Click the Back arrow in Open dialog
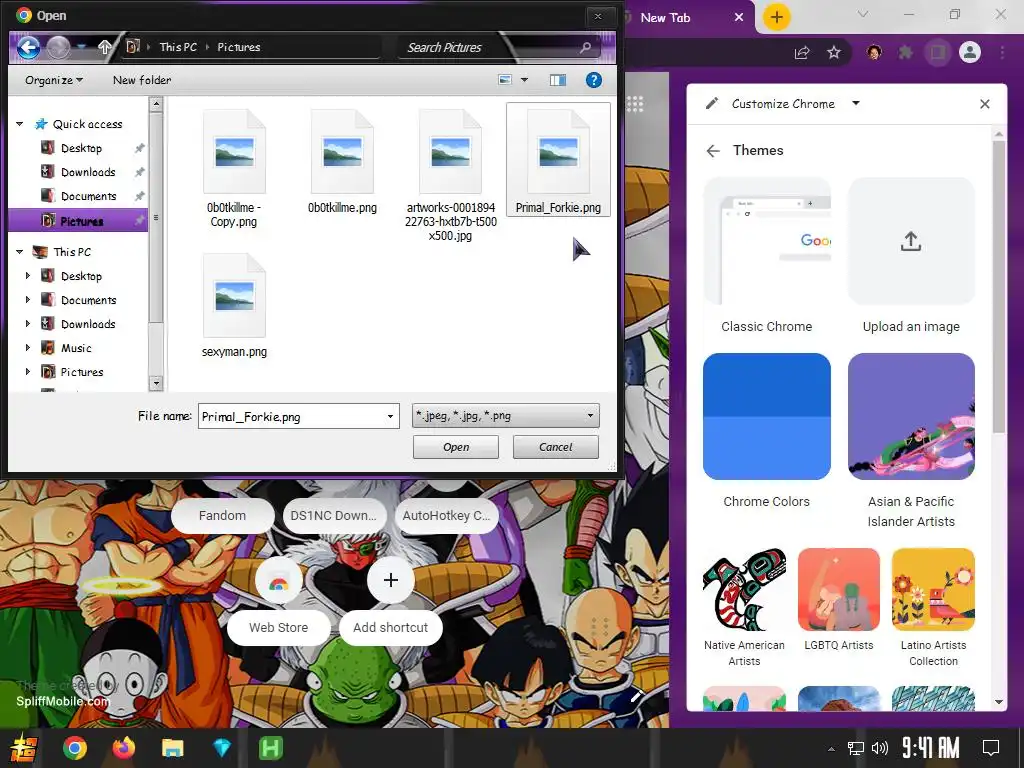The image size is (1024, 768). coord(28,47)
